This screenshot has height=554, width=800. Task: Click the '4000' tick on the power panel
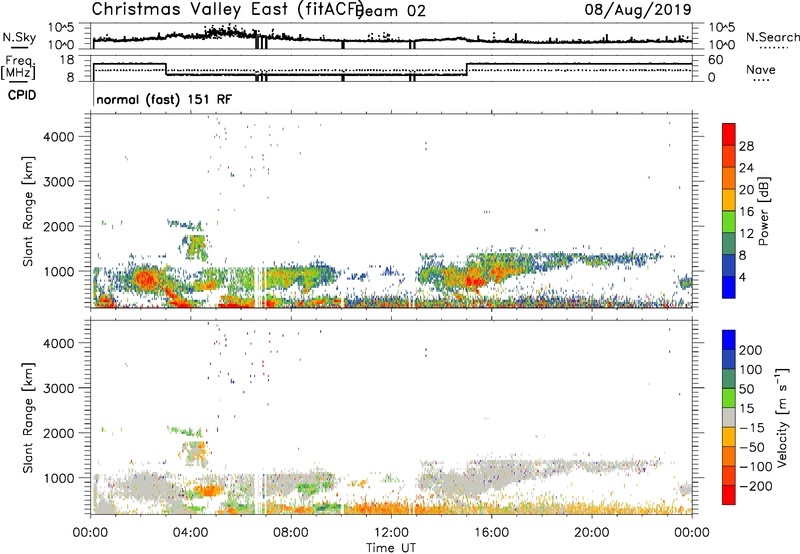pyautogui.click(x=59, y=137)
